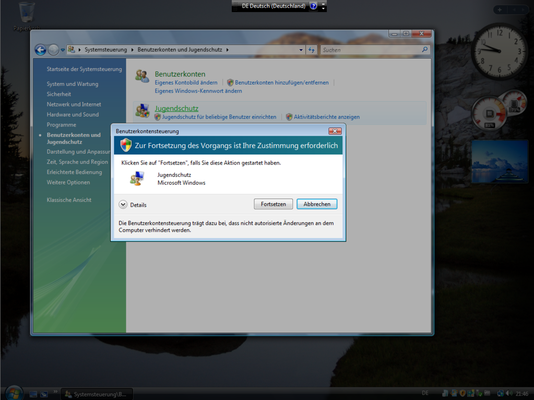
Task: Click the Jugendschutz category icon
Action: pos(142,111)
